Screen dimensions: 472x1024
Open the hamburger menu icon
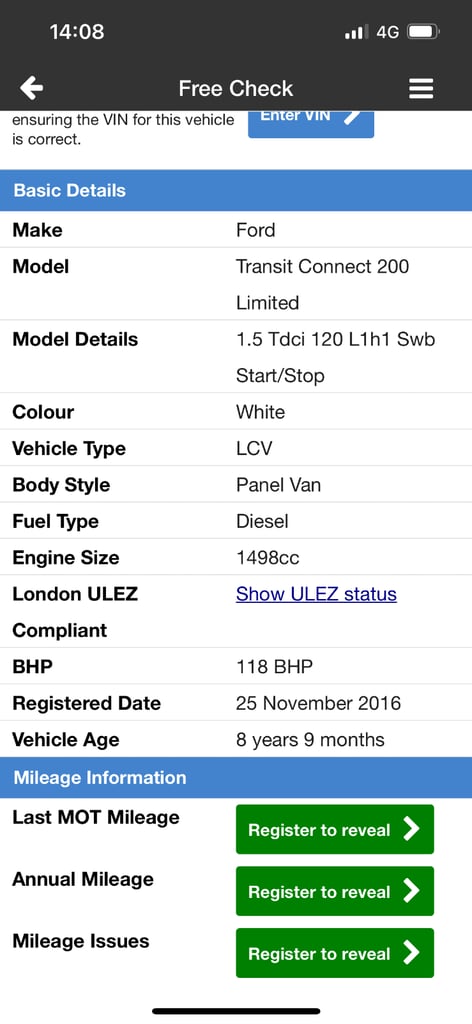point(421,88)
